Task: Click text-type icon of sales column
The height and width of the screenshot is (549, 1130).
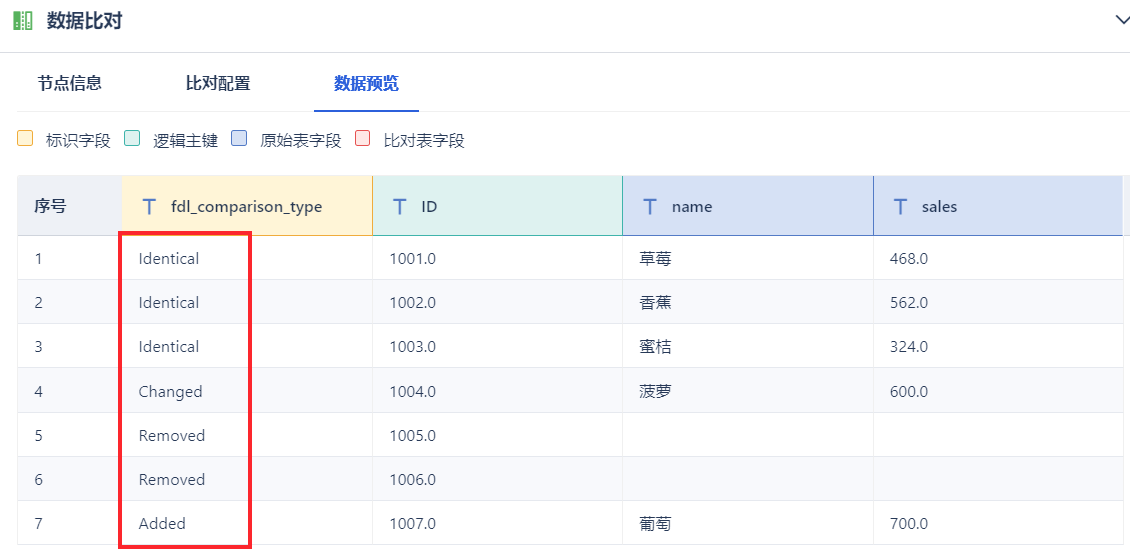Action: [x=900, y=207]
